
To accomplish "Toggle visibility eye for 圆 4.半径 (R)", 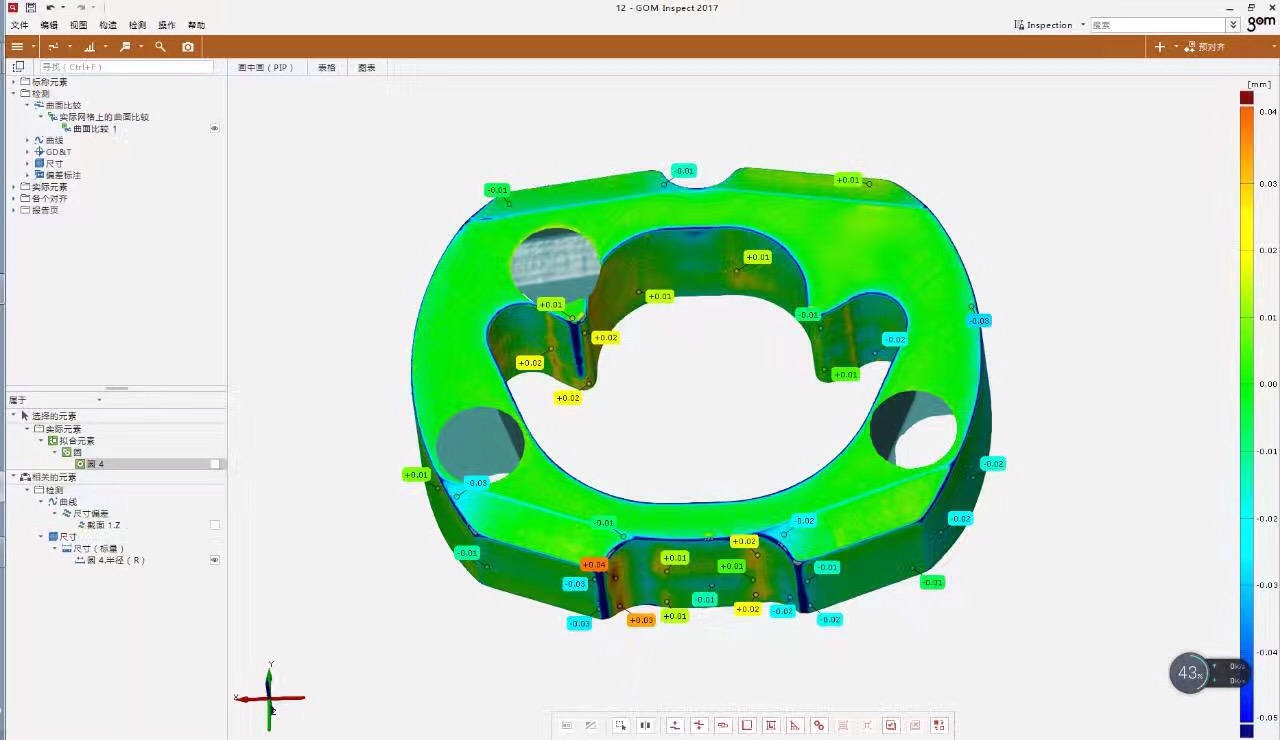I will pyautogui.click(x=214, y=560).
